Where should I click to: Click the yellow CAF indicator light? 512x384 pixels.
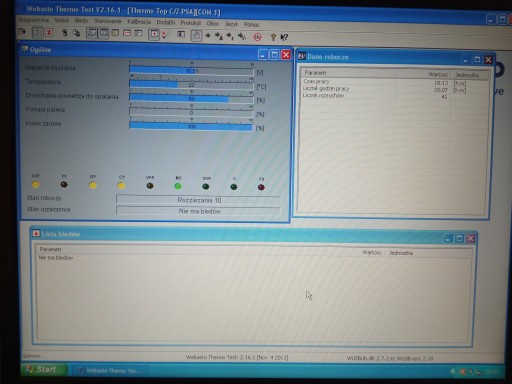click(36, 184)
